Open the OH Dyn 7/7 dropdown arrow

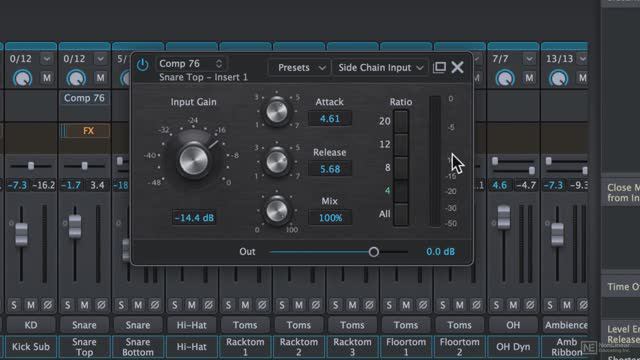529,59
